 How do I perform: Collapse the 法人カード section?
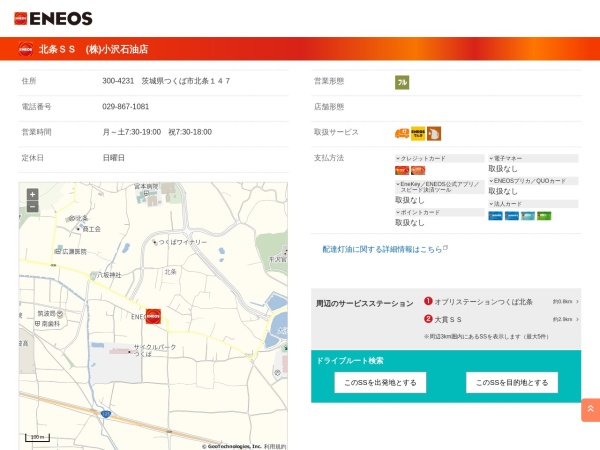(533, 204)
